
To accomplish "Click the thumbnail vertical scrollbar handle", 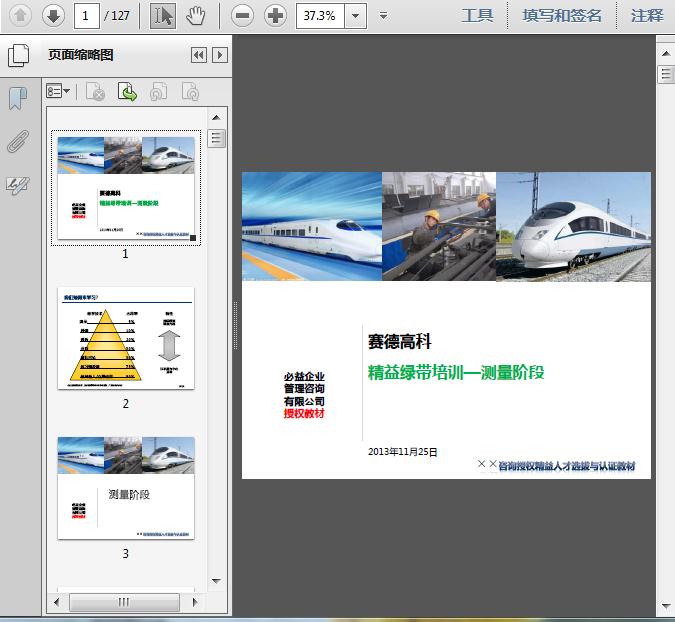I will [216, 138].
